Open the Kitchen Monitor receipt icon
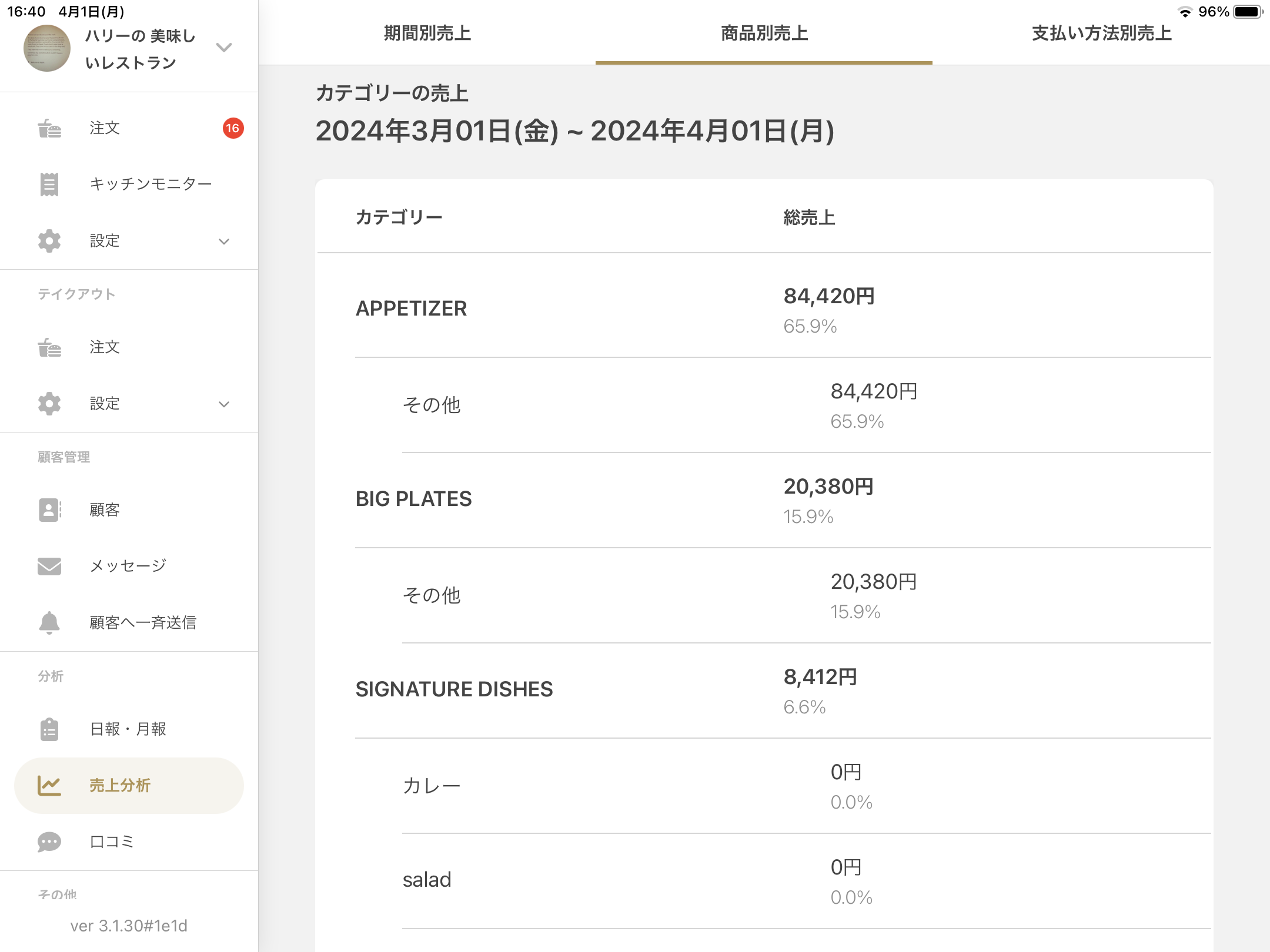Image resolution: width=1270 pixels, height=952 pixels. pyautogui.click(x=49, y=185)
